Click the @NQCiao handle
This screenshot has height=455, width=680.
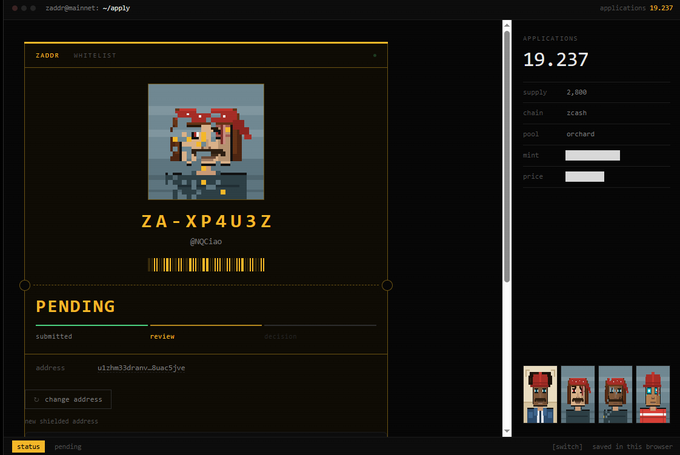point(206,242)
